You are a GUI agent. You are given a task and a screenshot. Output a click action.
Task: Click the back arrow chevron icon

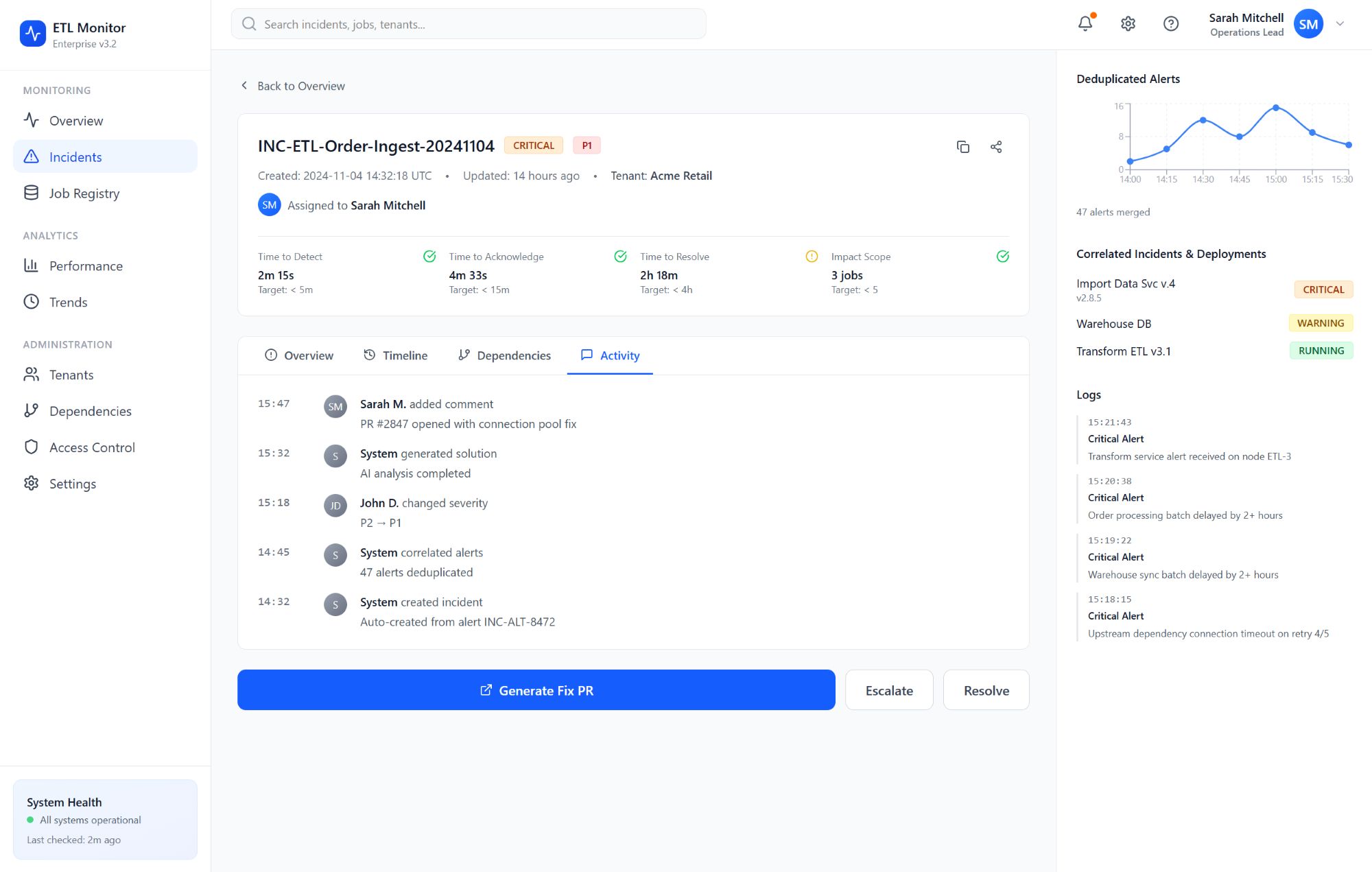(244, 86)
